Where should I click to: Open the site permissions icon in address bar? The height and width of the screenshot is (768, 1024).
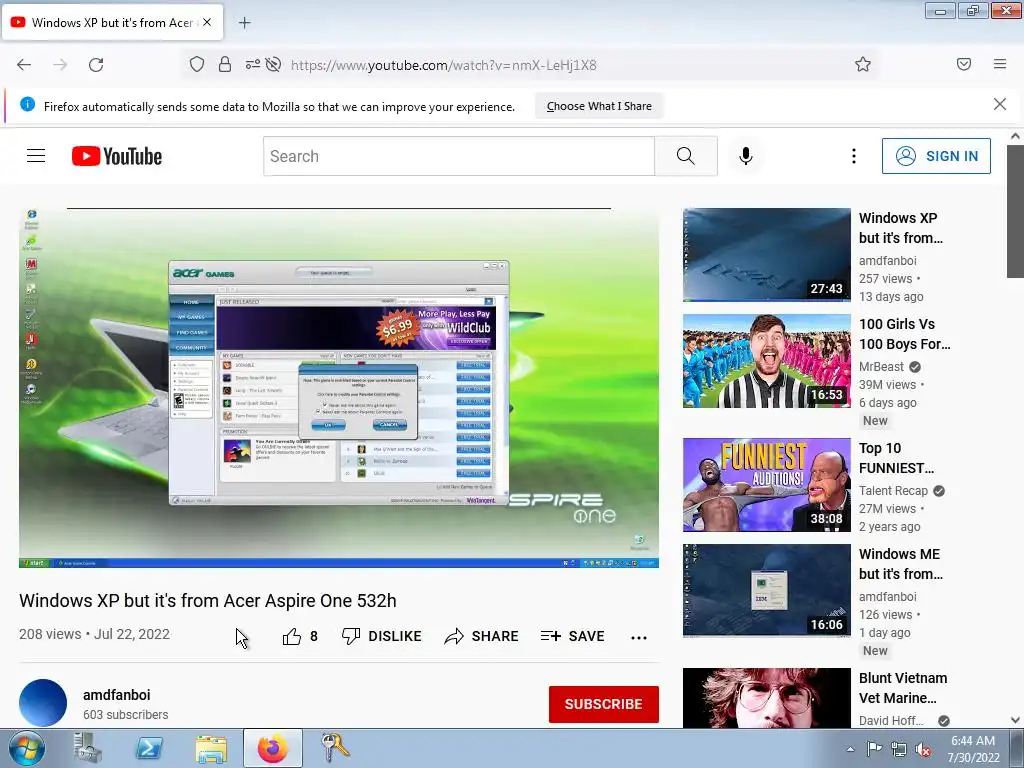point(253,64)
